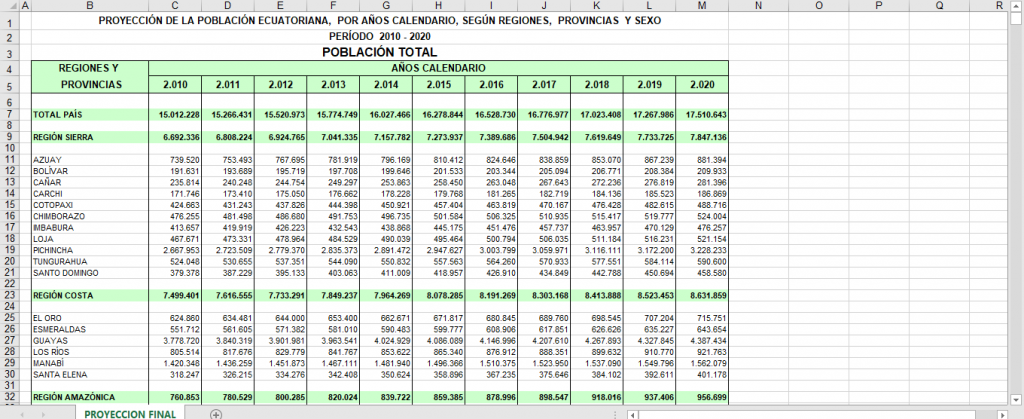Click the horizontal scrollbar left arrow
1024x419 pixels.
tap(632, 414)
